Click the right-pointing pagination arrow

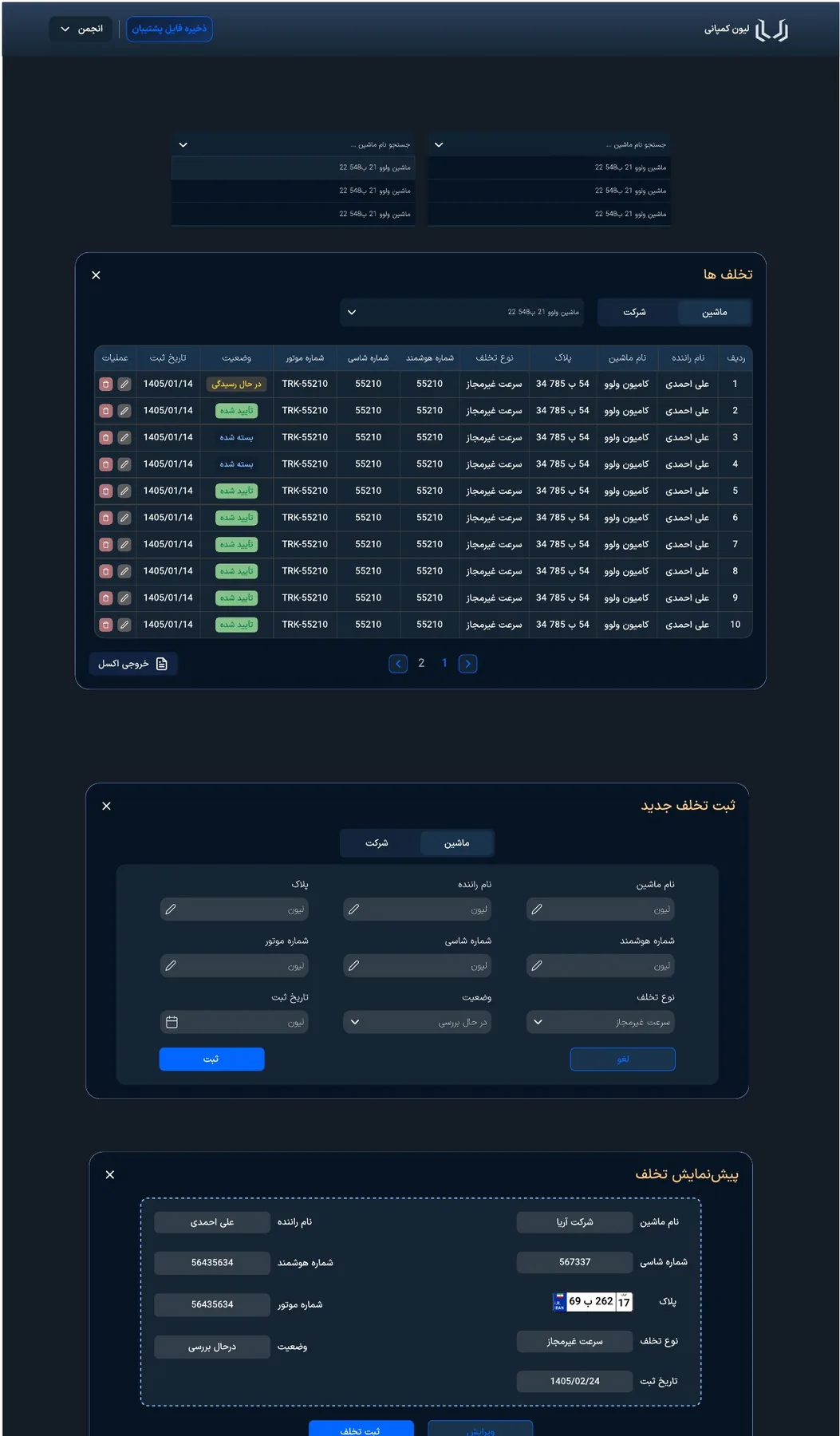tap(468, 664)
